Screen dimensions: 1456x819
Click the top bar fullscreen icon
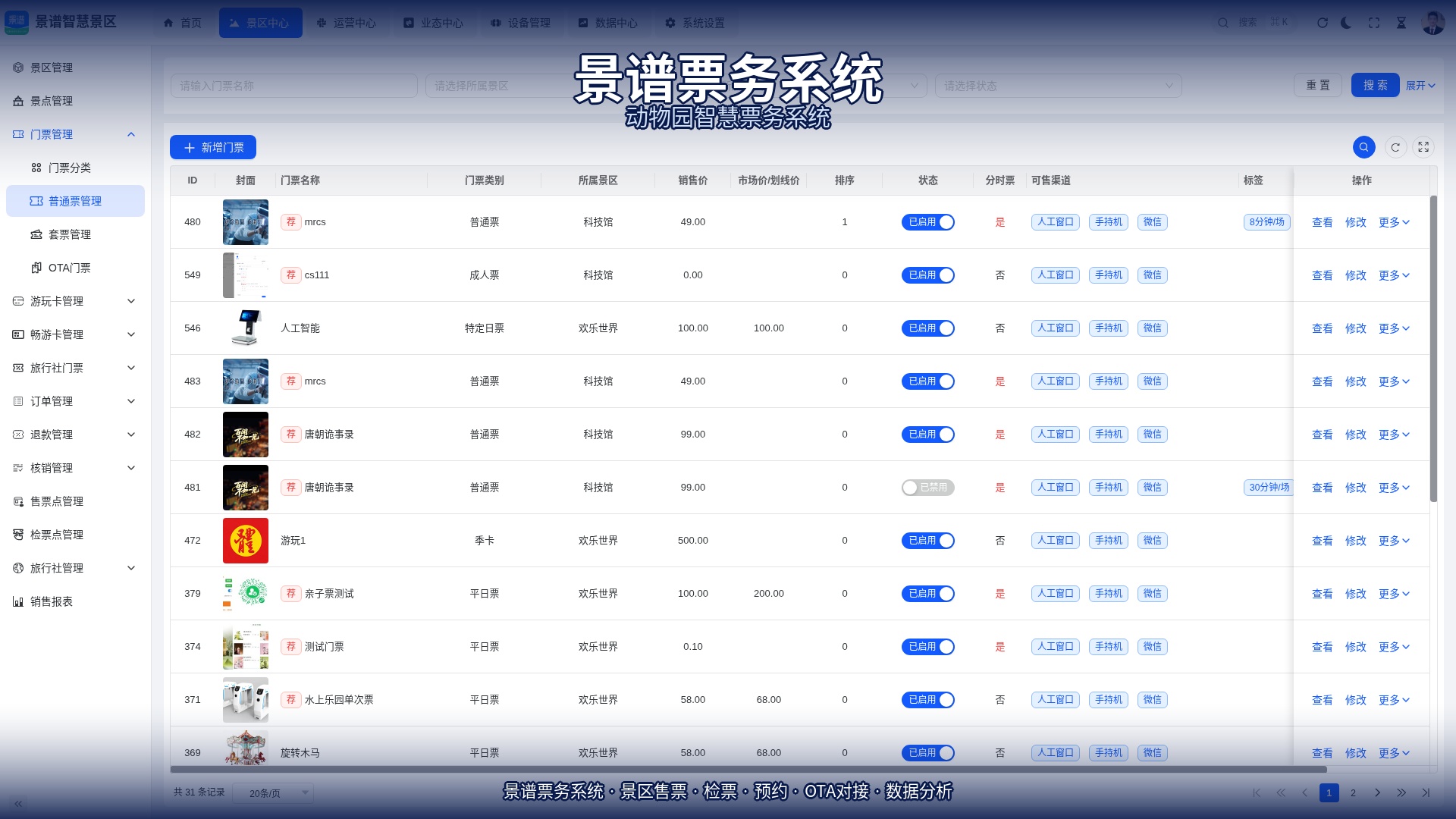tap(1374, 23)
